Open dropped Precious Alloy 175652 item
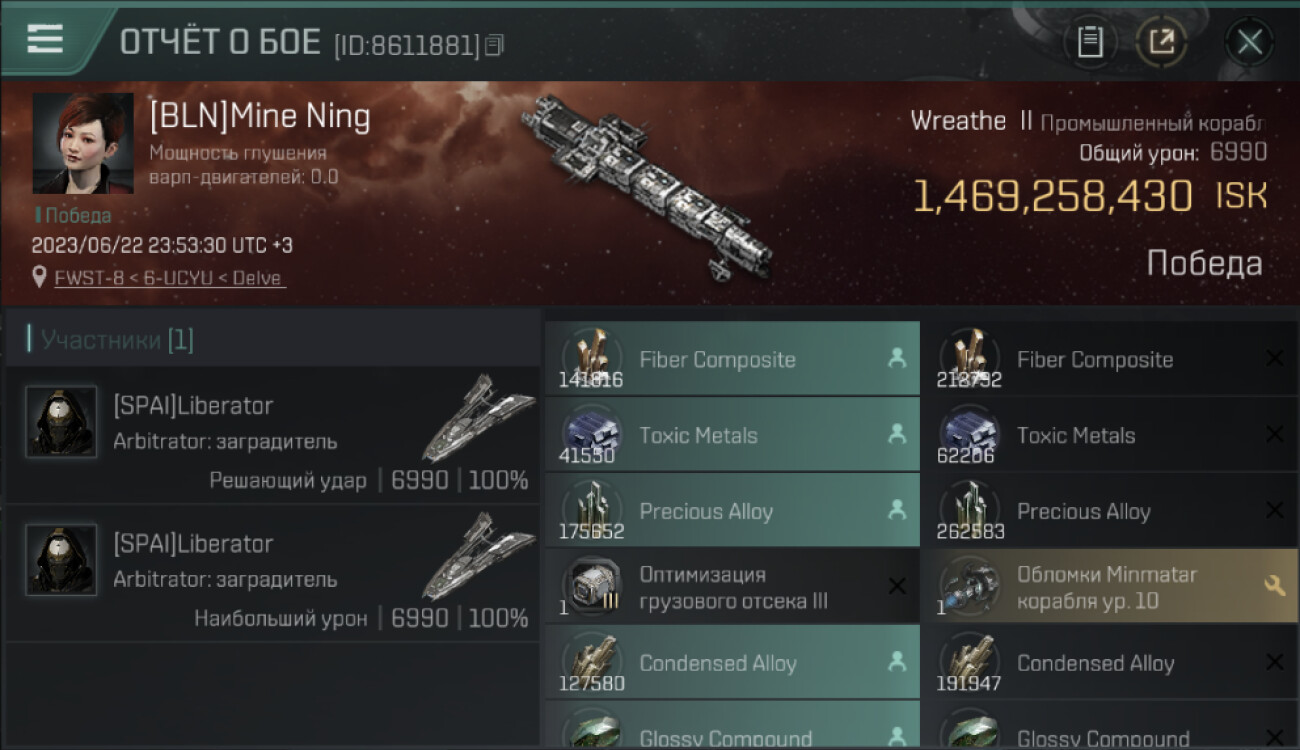The width and height of the screenshot is (1300, 750). click(732, 511)
